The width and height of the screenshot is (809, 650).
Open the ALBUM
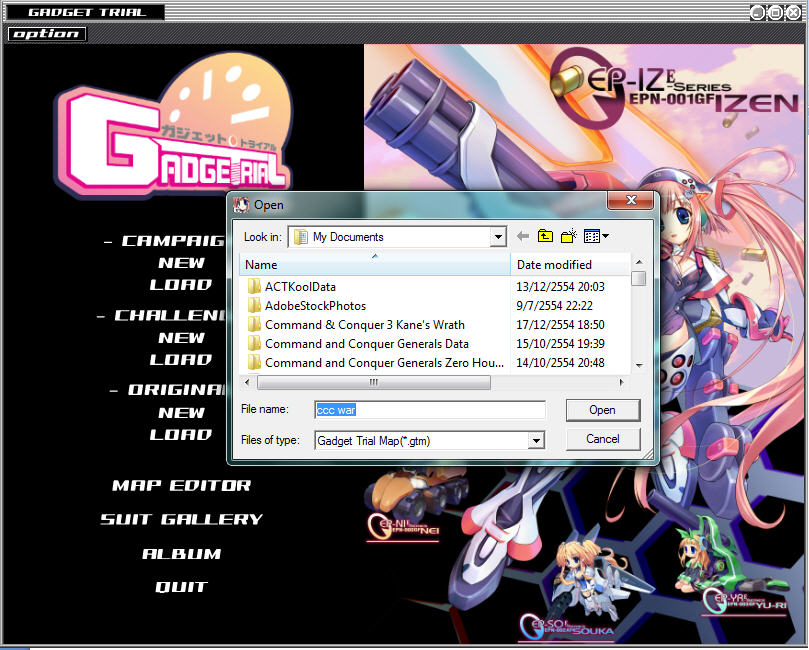[x=182, y=554]
